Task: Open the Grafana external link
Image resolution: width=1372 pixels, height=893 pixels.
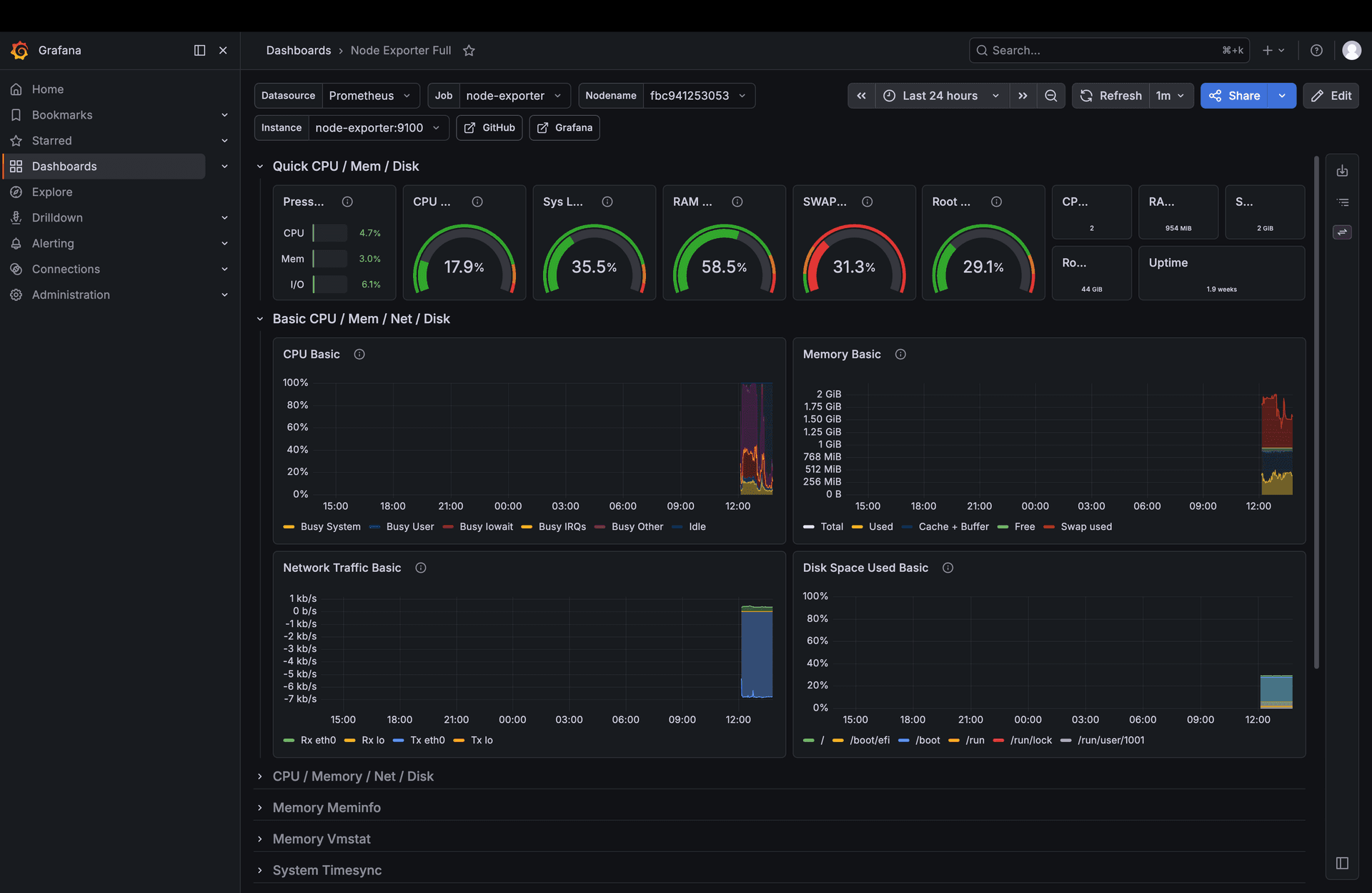Action: tap(565, 128)
